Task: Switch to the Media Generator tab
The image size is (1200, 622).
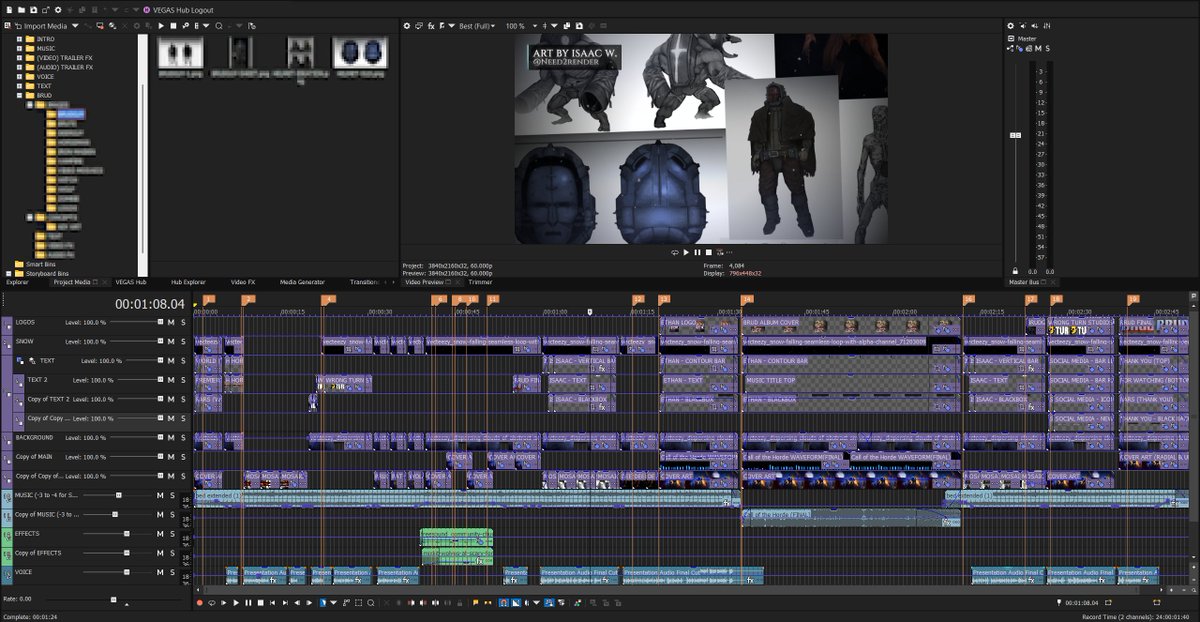Action: [302, 282]
